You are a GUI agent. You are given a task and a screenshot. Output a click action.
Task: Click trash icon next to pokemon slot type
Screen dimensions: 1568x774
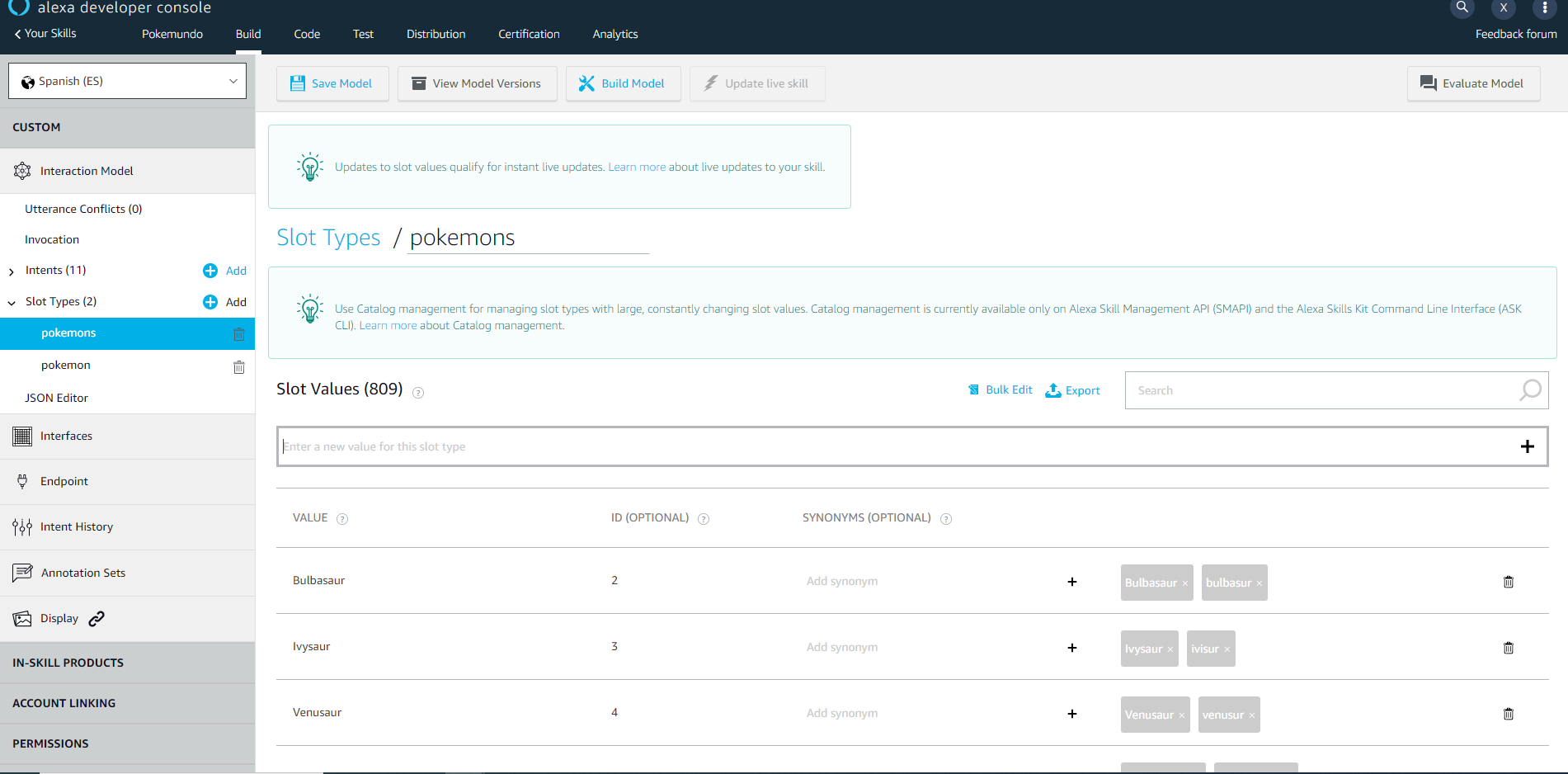(238, 367)
